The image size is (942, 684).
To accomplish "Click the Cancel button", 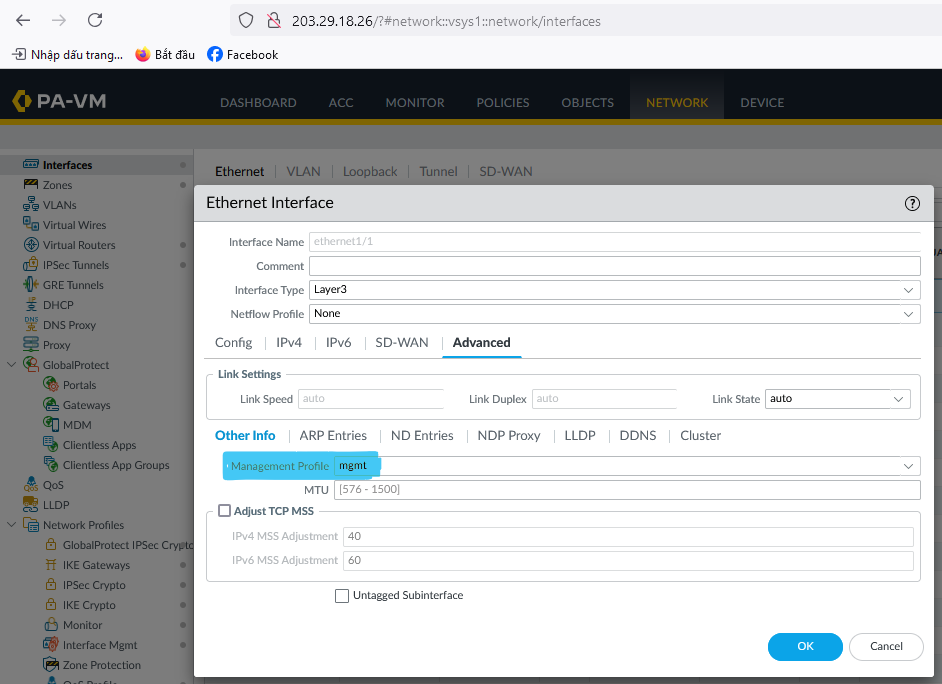I will 885,646.
